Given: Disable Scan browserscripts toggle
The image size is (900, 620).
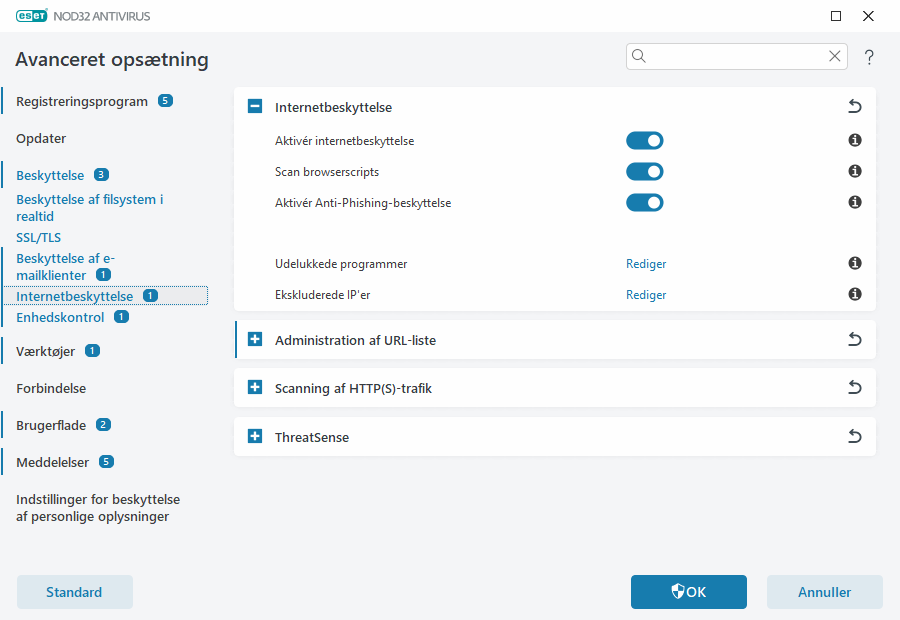Looking at the screenshot, I should 644,172.
